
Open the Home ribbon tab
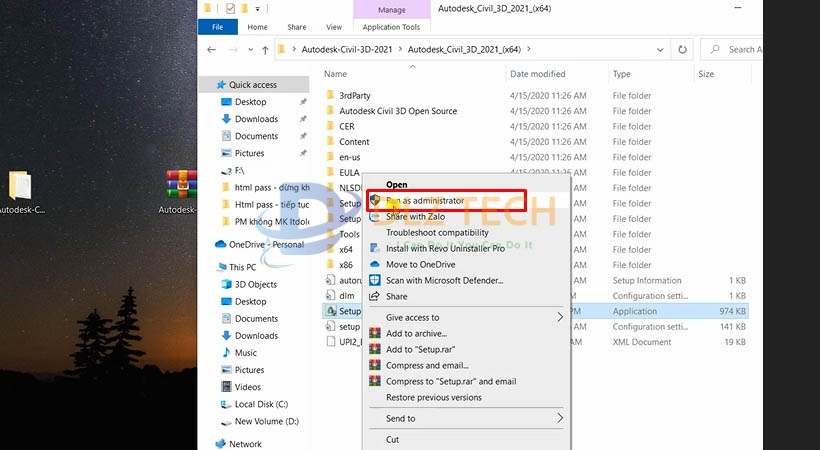tap(257, 27)
